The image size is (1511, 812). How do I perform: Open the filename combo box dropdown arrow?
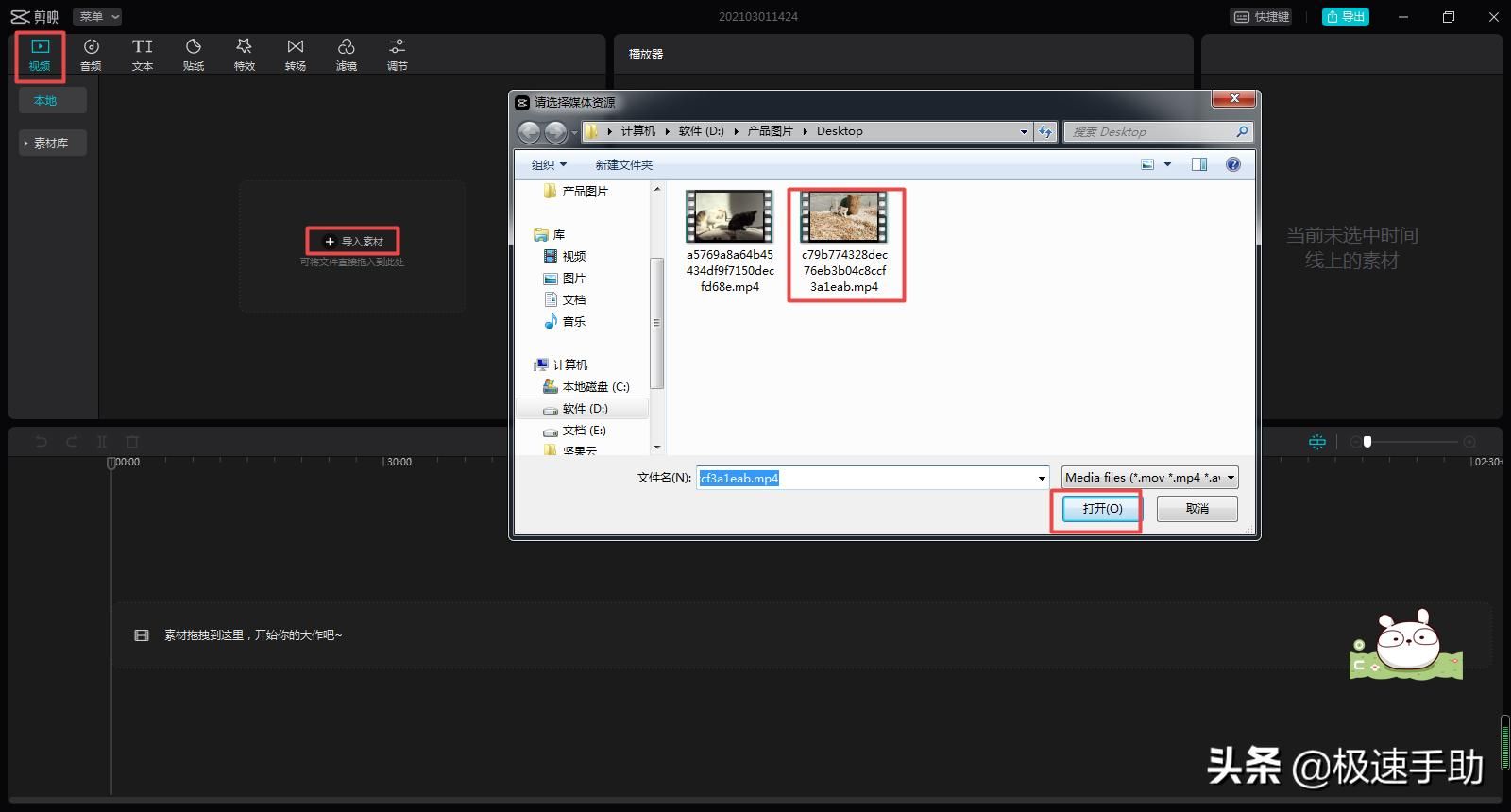point(1042,478)
